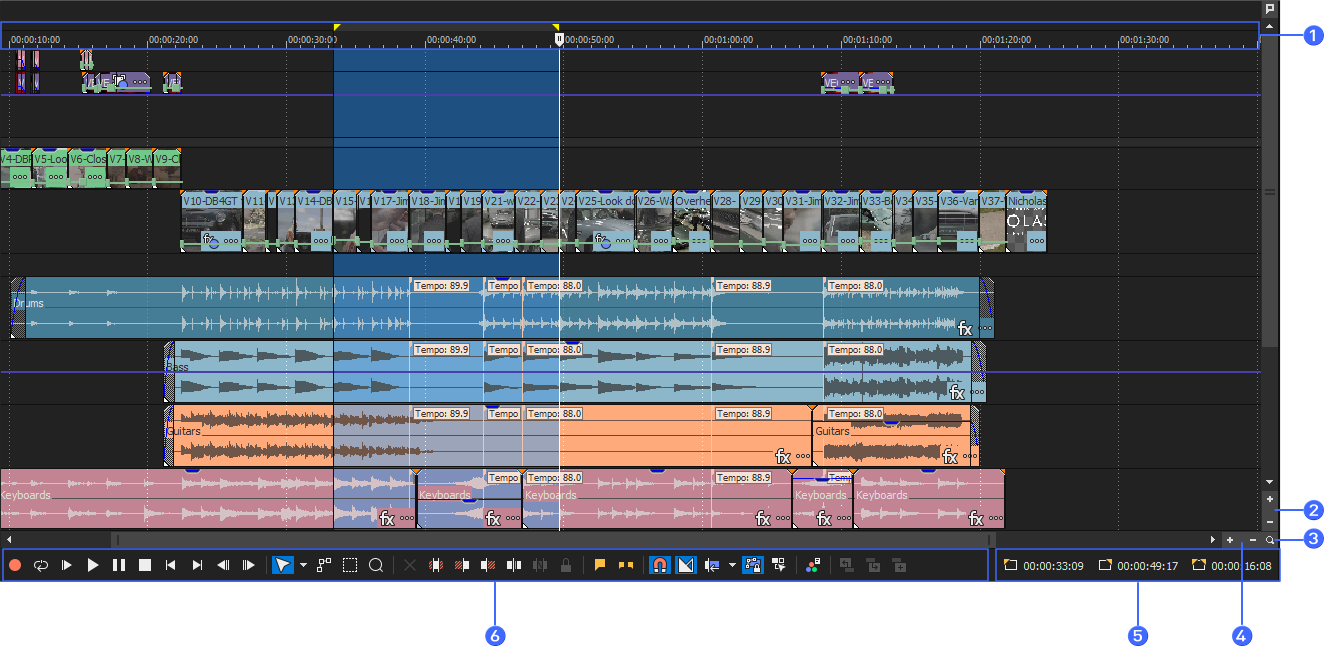This screenshot has height=646, width=1324.
Task: Click the selection start time field 00:00:33:09
Action: pos(1052,566)
